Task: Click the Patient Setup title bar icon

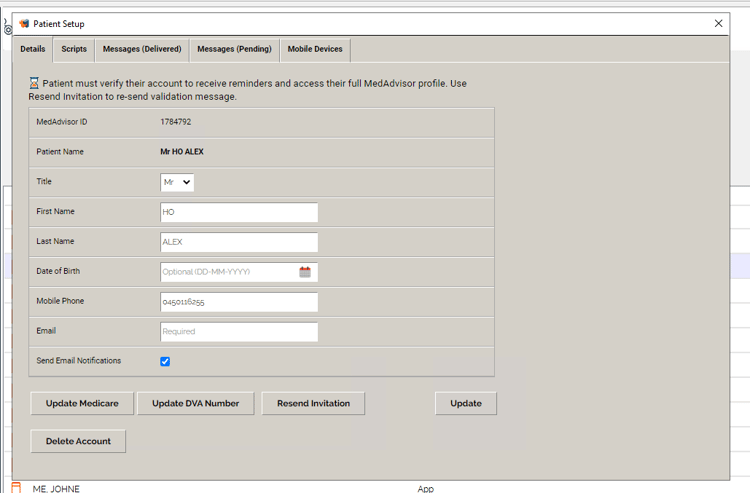Action: 24,23
